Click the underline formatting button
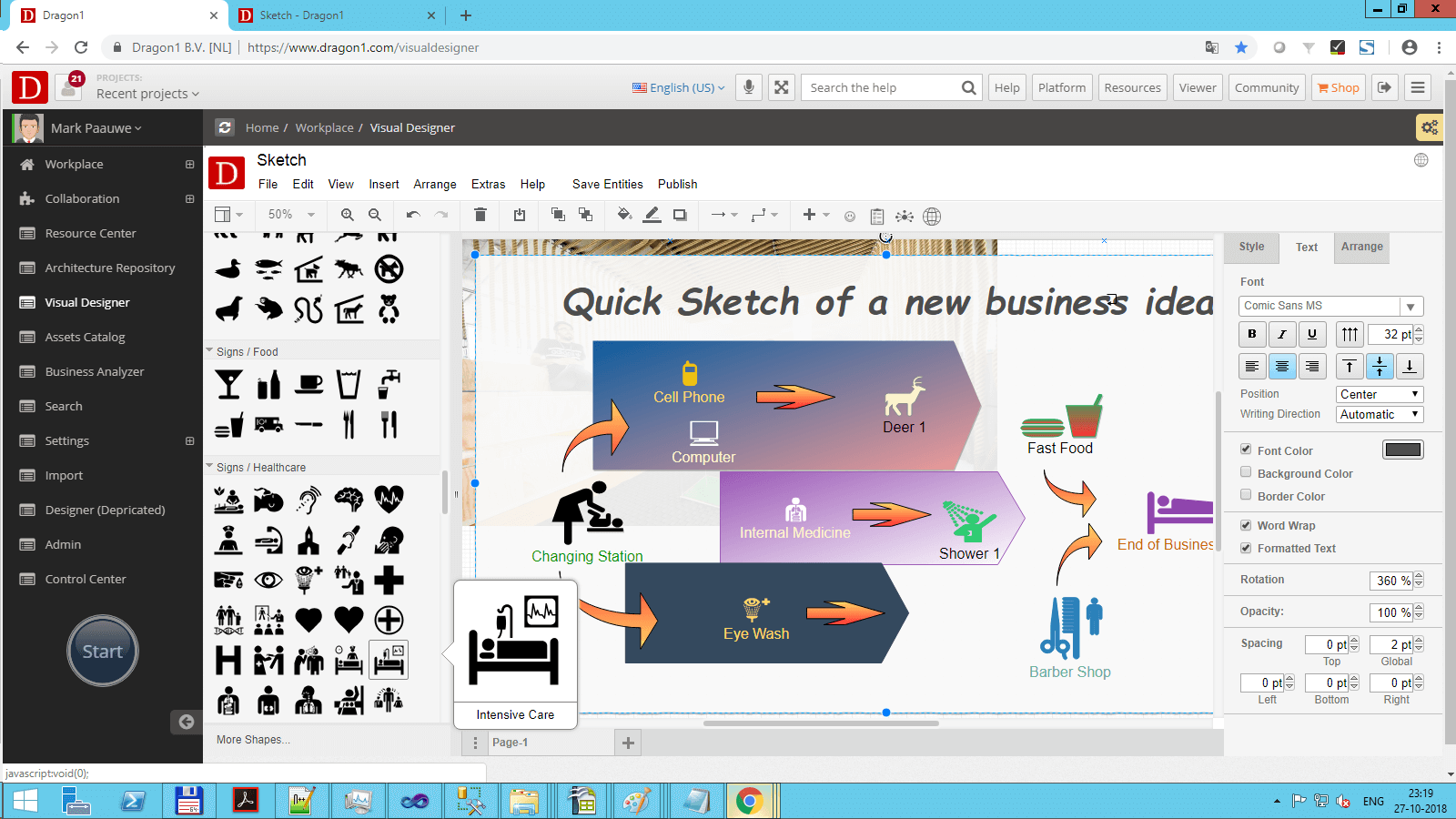1456x819 pixels. [x=1312, y=334]
